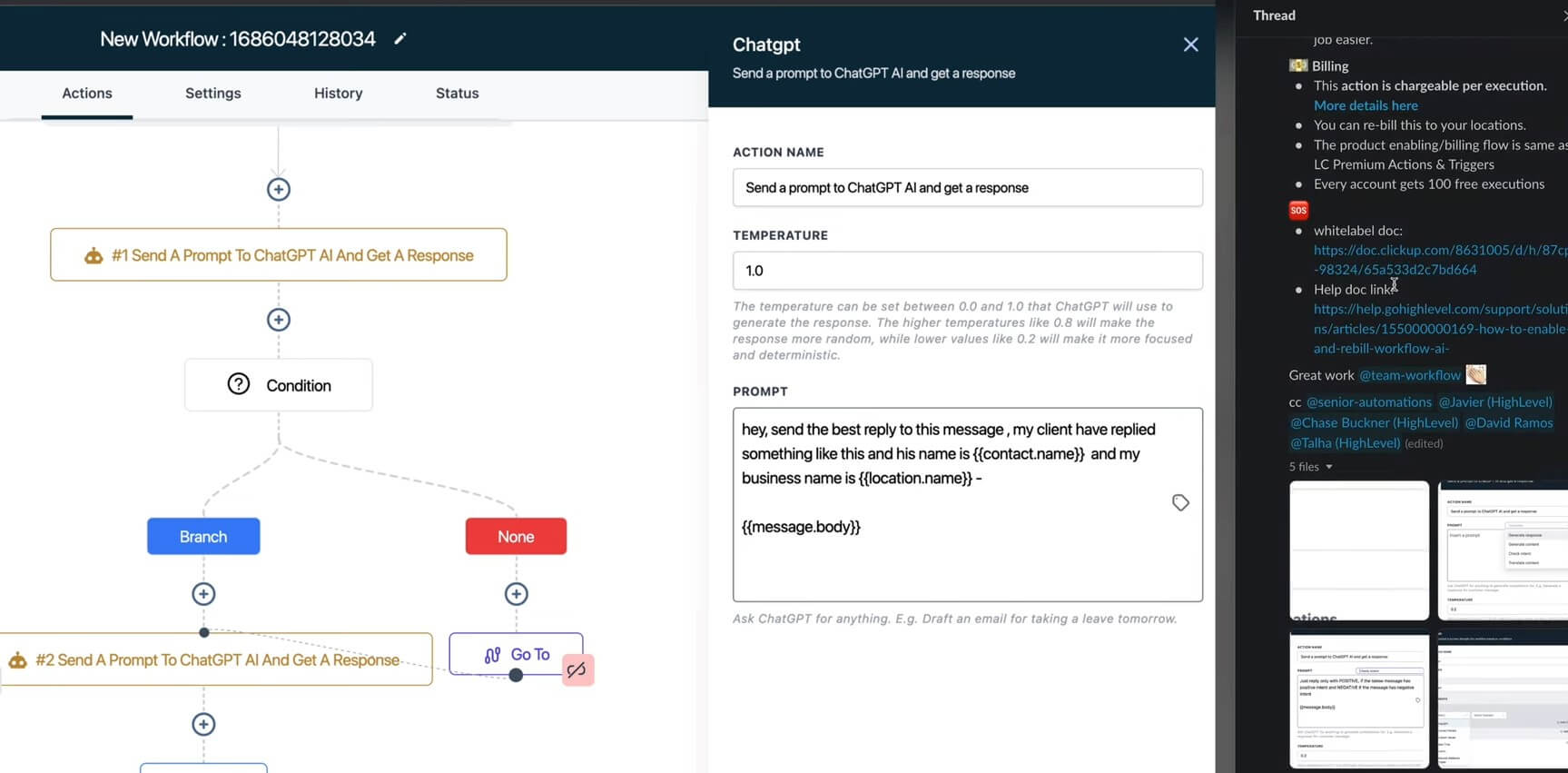
Task: Click @team-workflow mention
Action: [1409, 375]
